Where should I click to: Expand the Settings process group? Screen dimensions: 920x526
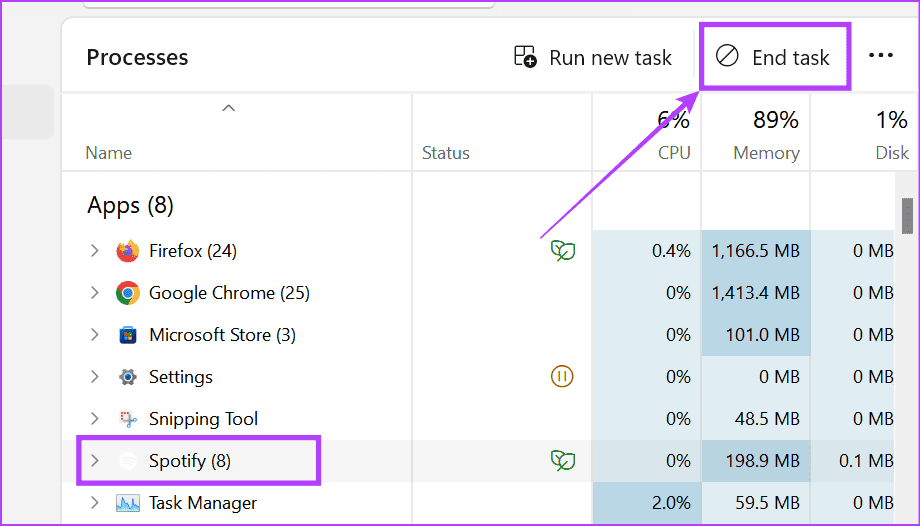pos(94,377)
